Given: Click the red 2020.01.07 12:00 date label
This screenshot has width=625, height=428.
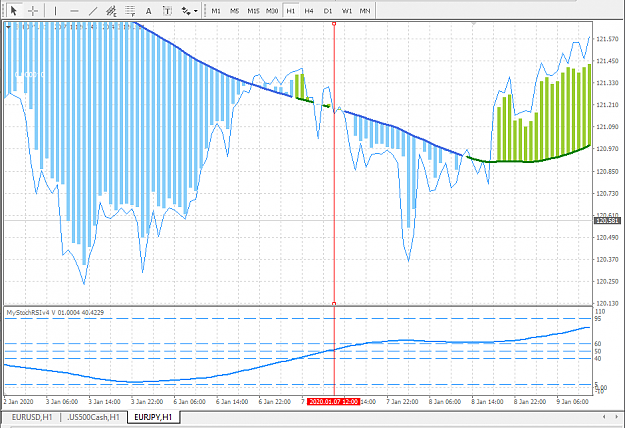Looking at the screenshot, I should click(334, 402).
